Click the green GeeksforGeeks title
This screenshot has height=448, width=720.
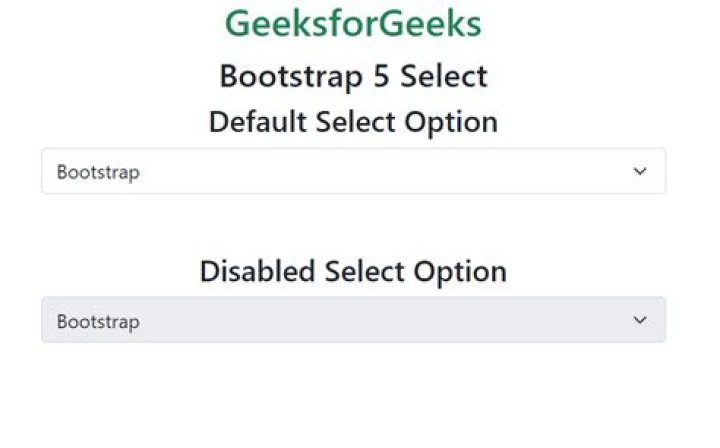[353, 23]
